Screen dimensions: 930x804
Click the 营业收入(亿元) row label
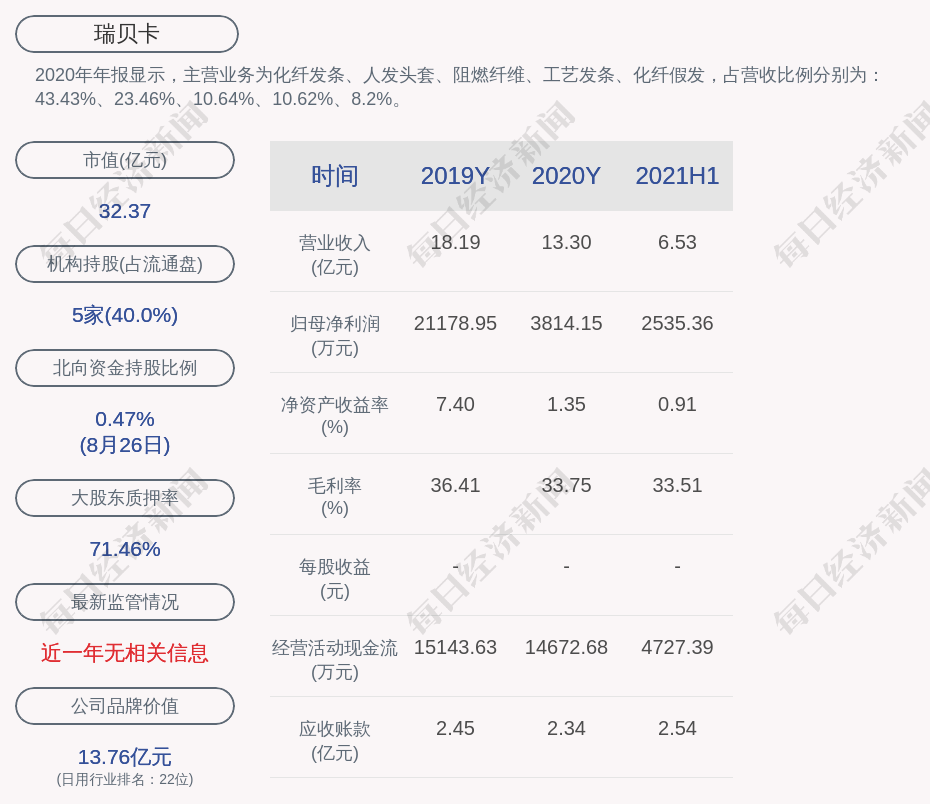point(335,255)
